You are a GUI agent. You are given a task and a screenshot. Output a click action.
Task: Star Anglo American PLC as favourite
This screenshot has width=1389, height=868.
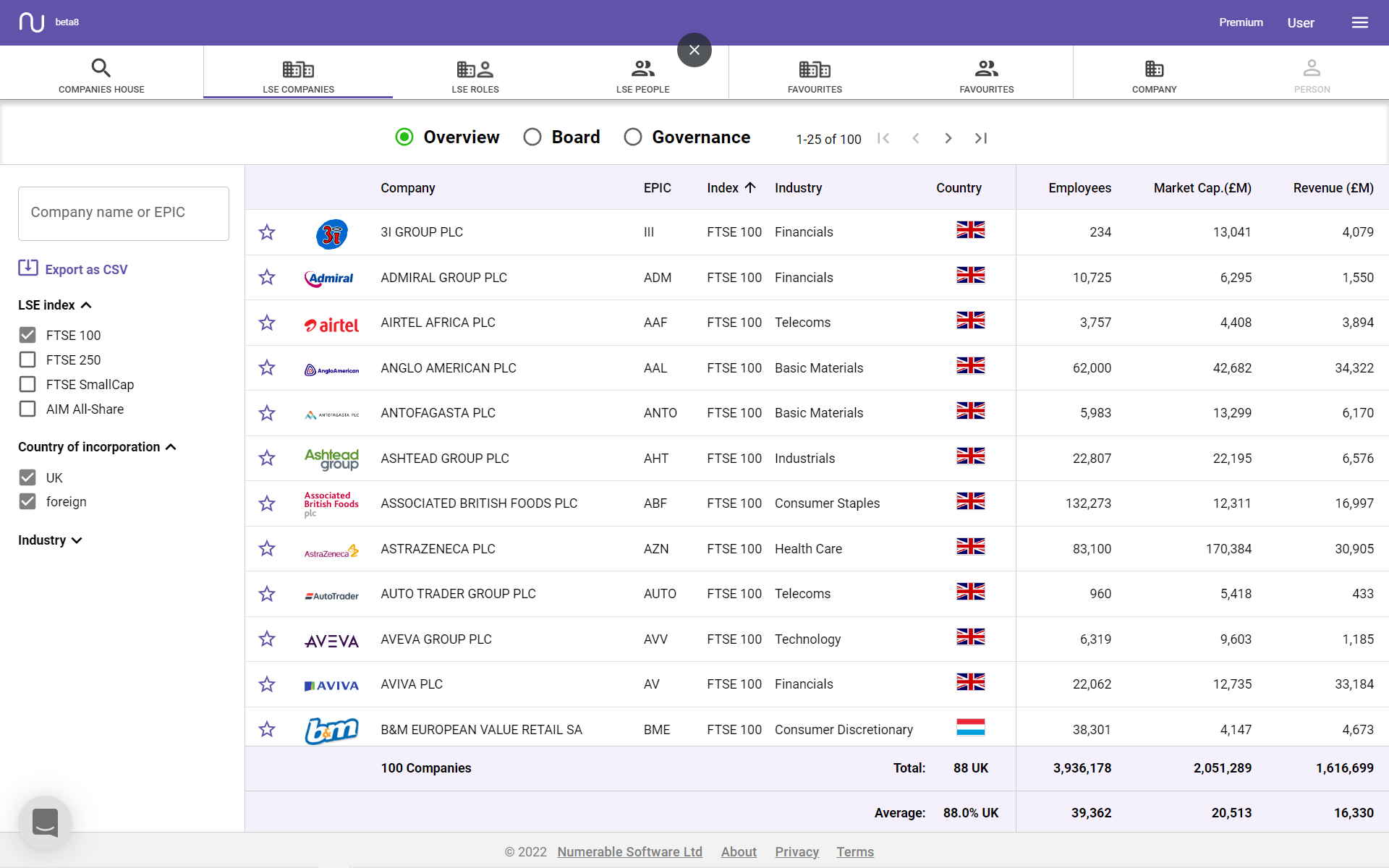pyautogui.click(x=267, y=367)
